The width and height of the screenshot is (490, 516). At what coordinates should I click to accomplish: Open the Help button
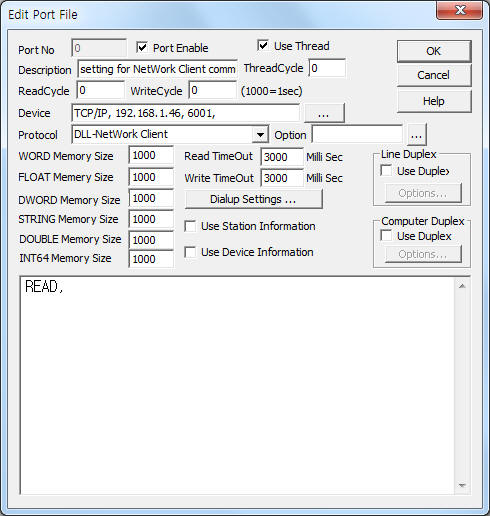pyautogui.click(x=434, y=101)
